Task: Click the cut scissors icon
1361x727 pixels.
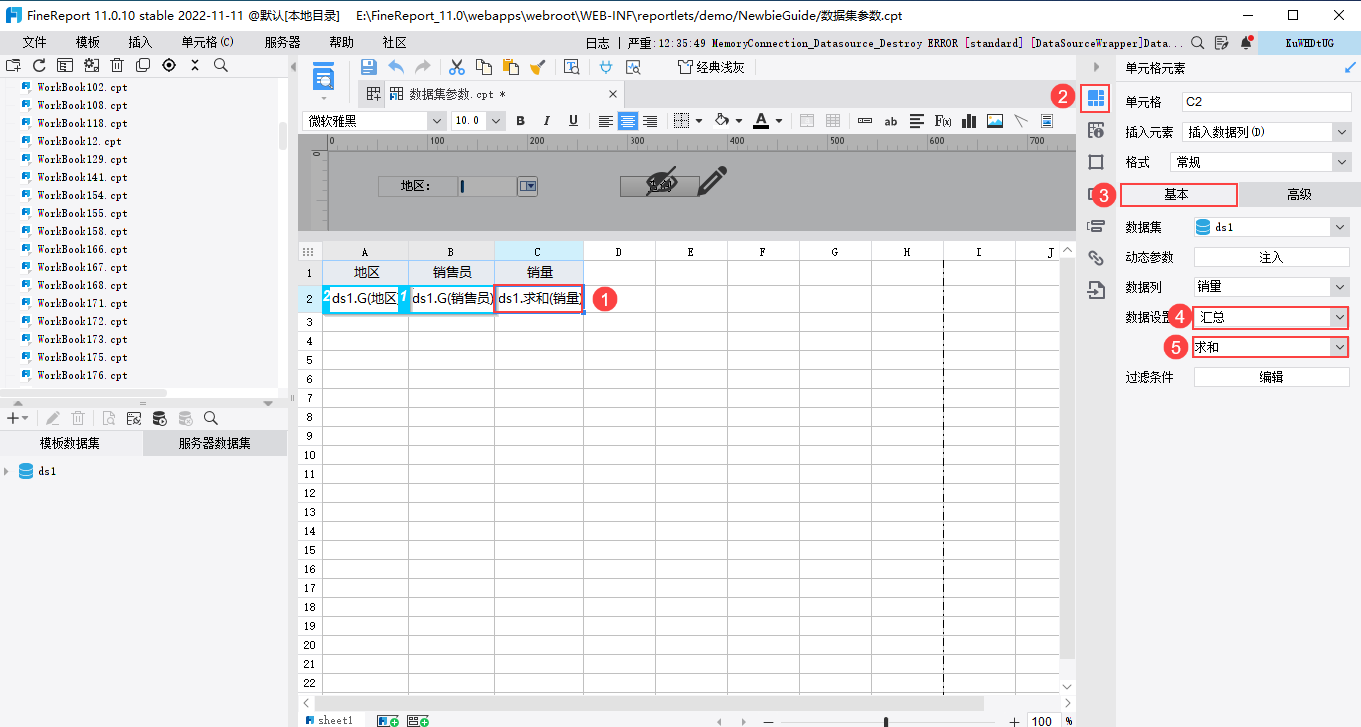Action: (457, 67)
